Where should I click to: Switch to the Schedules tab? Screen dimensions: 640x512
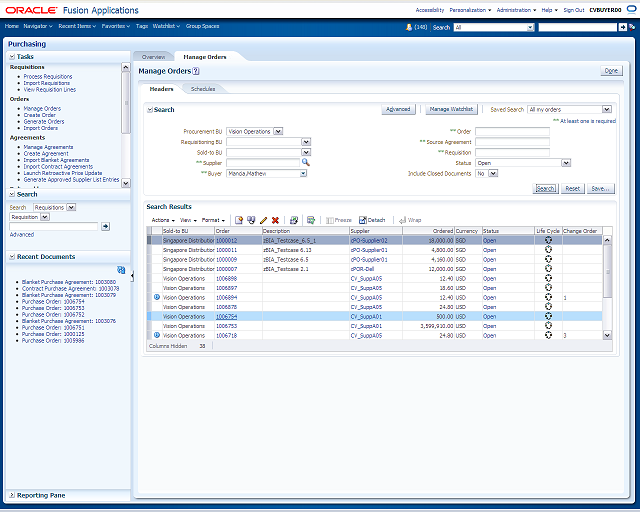pos(203,89)
